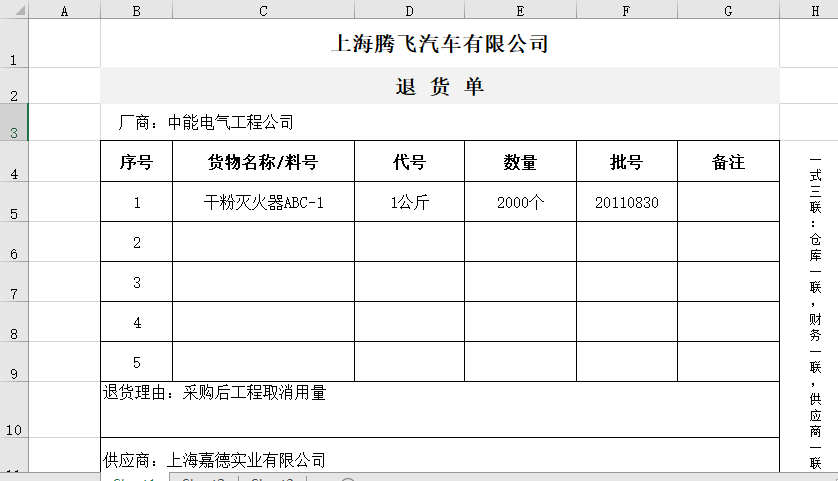The image size is (838, 481).
Task: Select column C header
Action: [x=263, y=10]
